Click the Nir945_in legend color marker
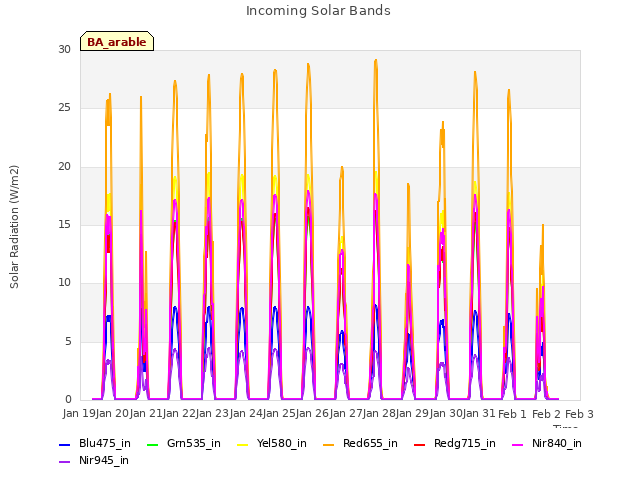The width and height of the screenshot is (640, 480). (x=64, y=462)
